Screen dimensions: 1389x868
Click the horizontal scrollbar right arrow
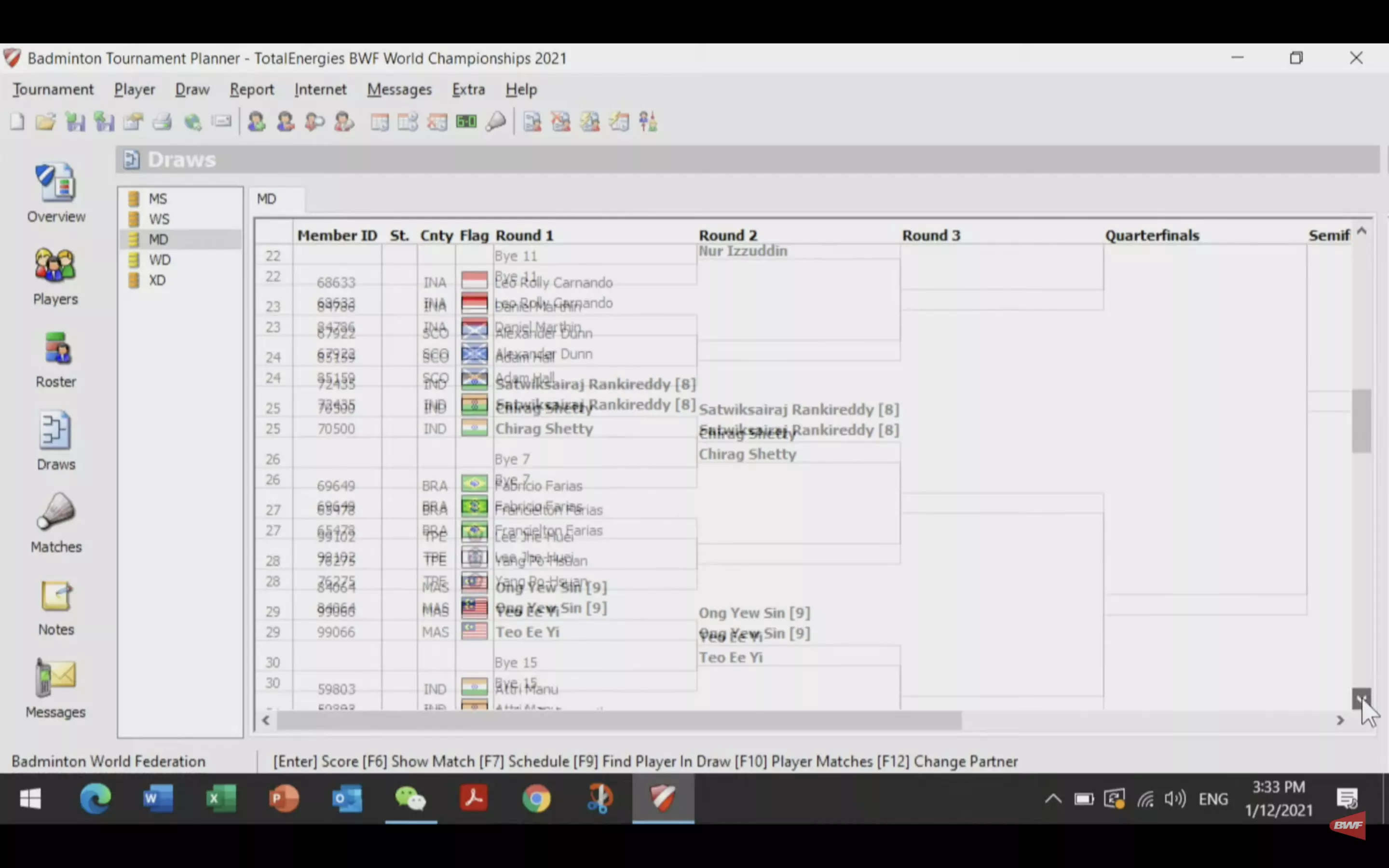(1340, 720)
